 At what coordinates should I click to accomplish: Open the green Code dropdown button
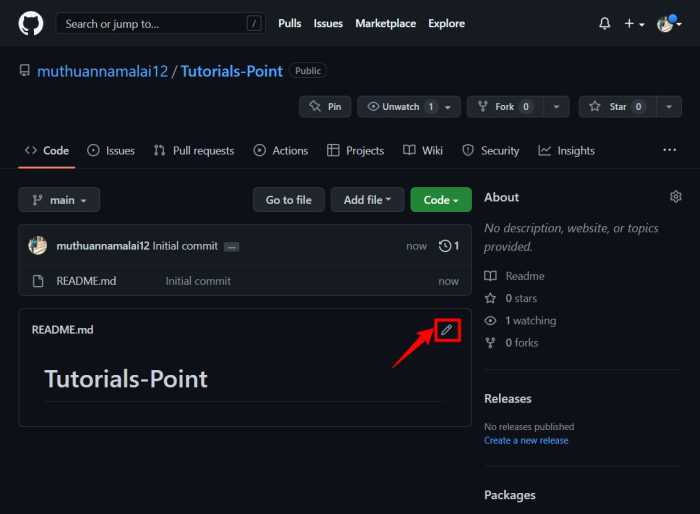[x=441, y=200]
